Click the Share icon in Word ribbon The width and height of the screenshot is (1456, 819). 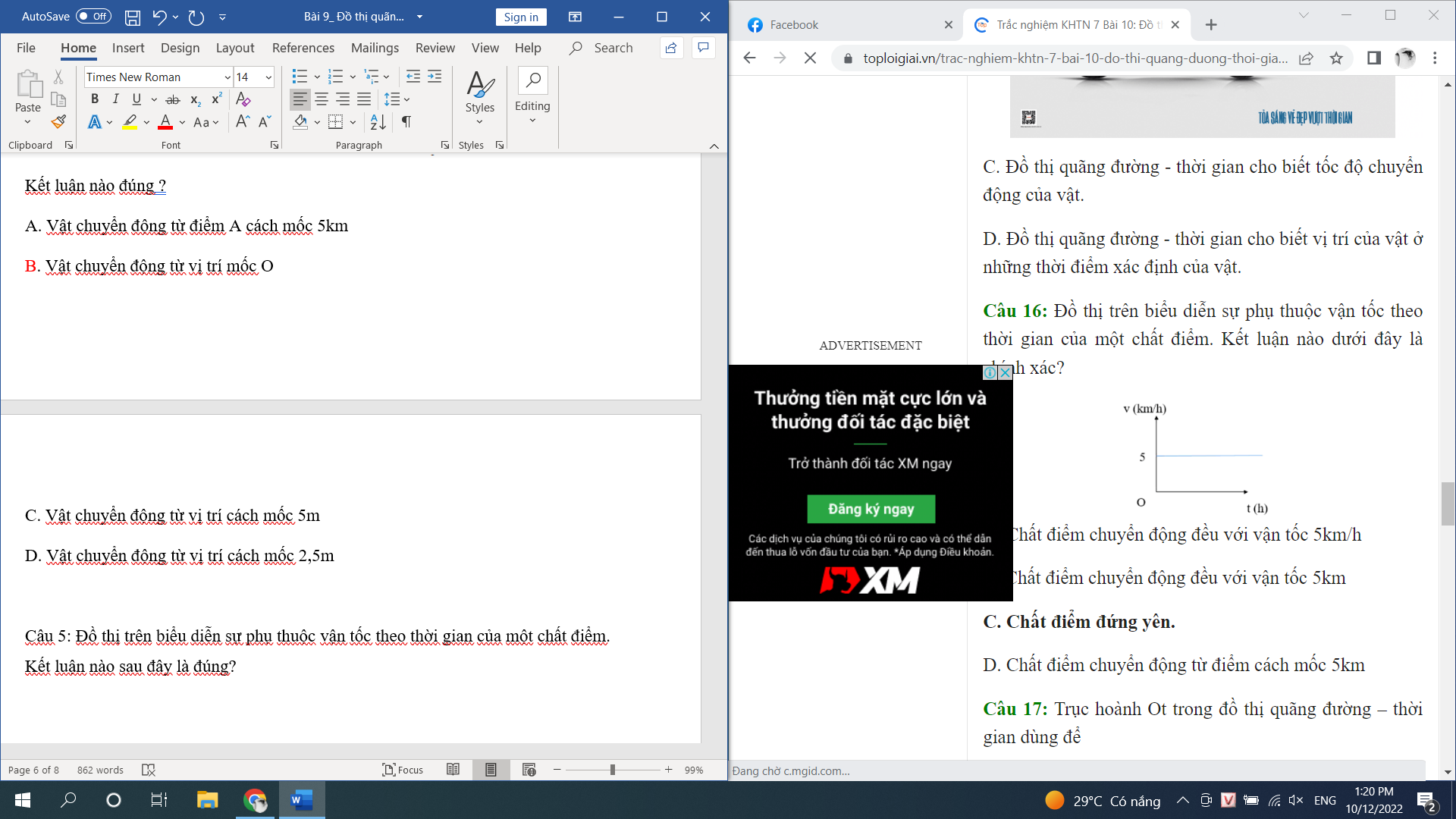pos(671,48)
